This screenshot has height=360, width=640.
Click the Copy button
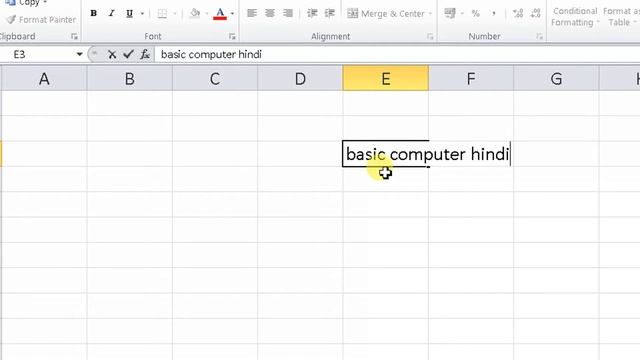(25, 3)
